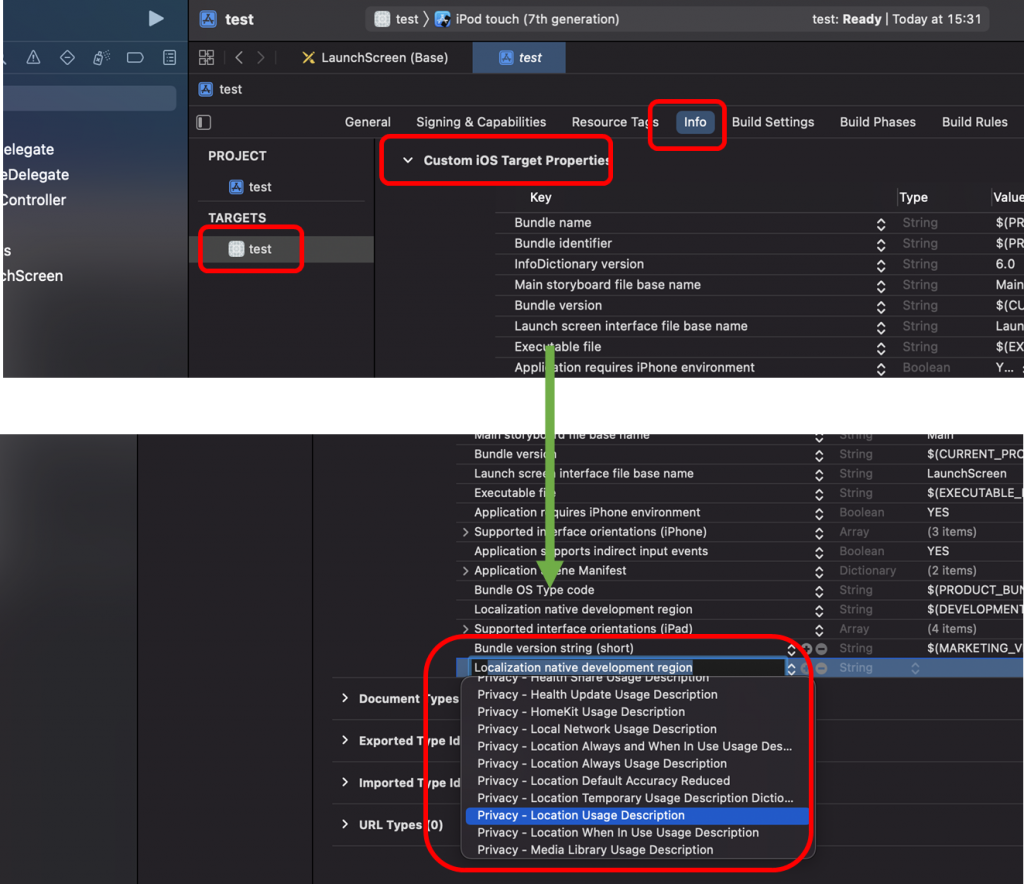Select Main storyboard file base name row
Screen dimensions: 1024x884
pyautogui.click(x=760, y=285)
